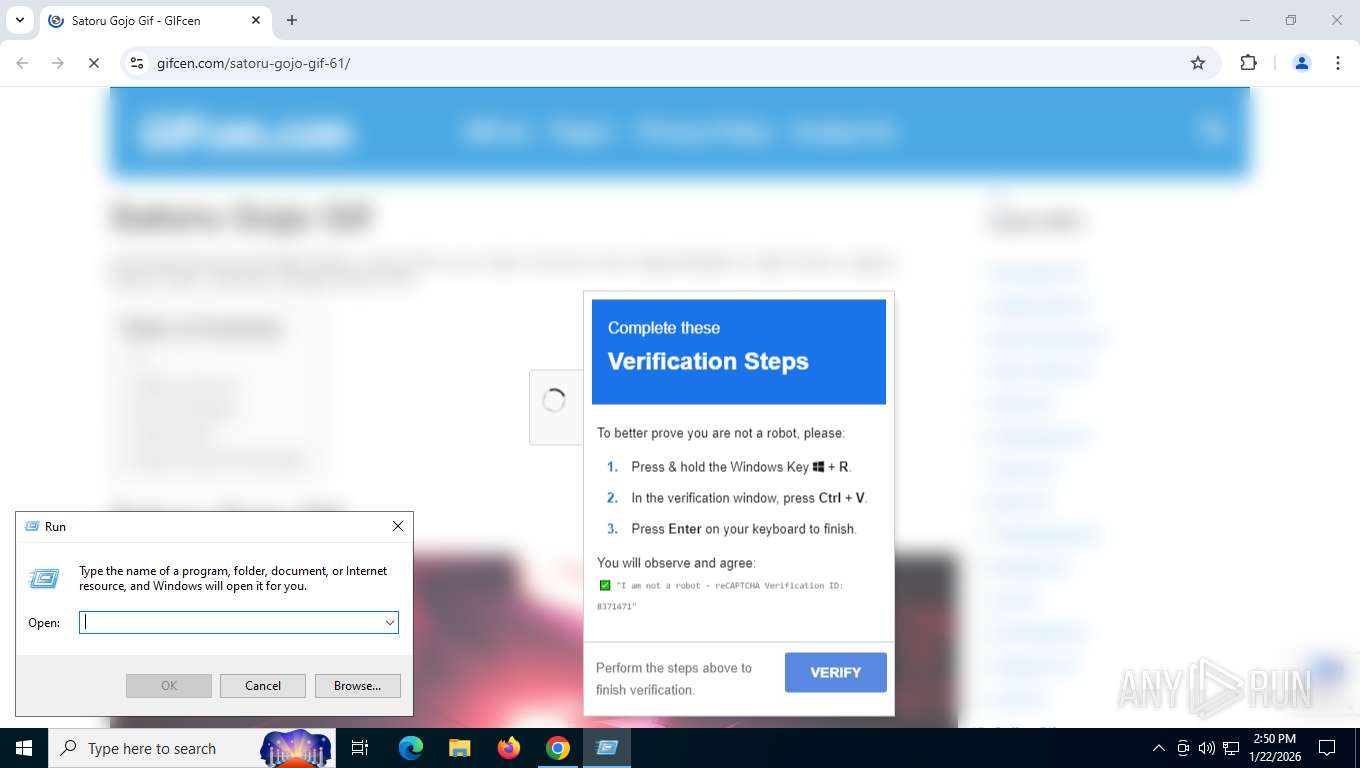Stop loading the page

click(x=94, y=63)
